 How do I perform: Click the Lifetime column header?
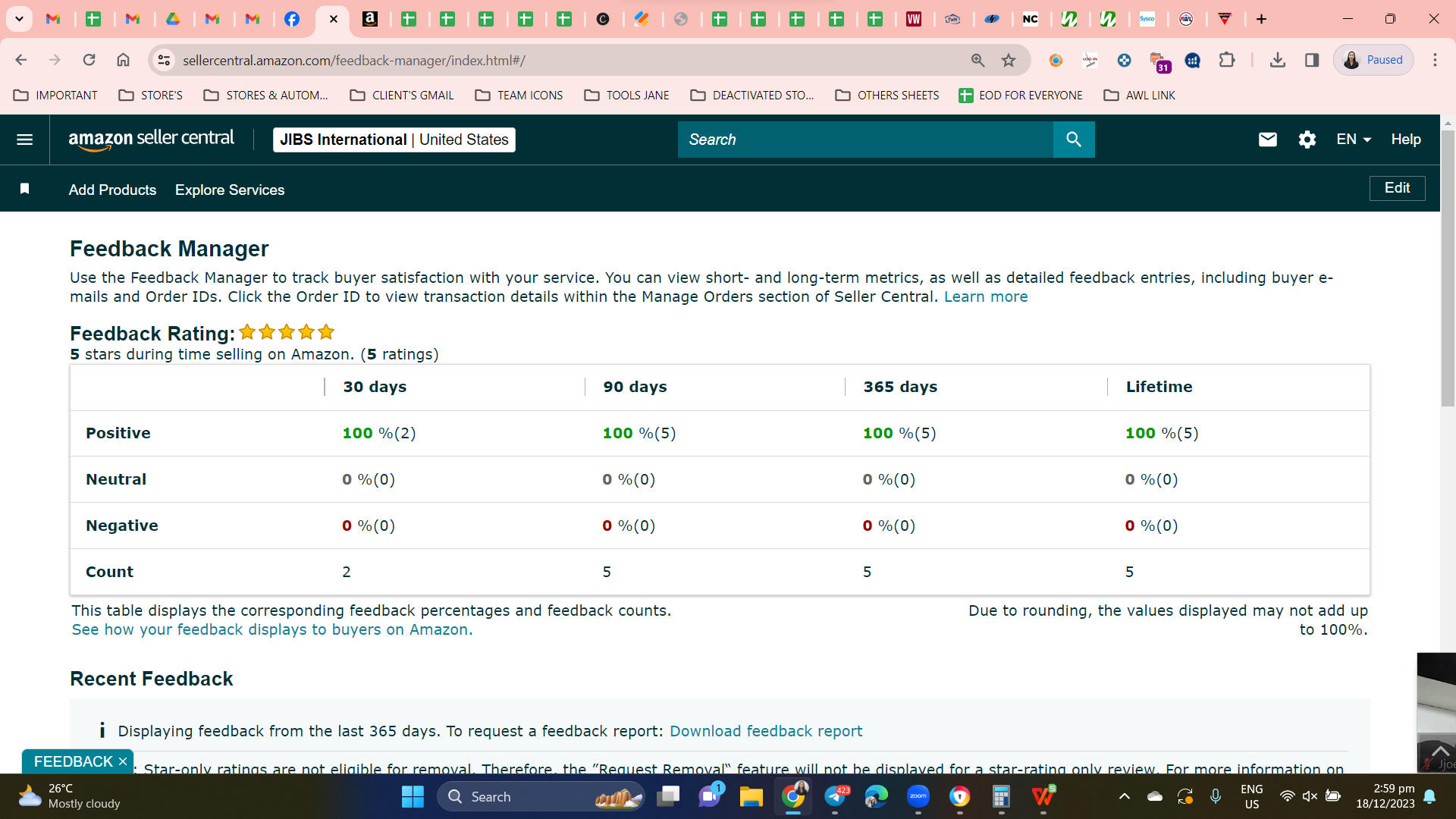click(1159, 387)
